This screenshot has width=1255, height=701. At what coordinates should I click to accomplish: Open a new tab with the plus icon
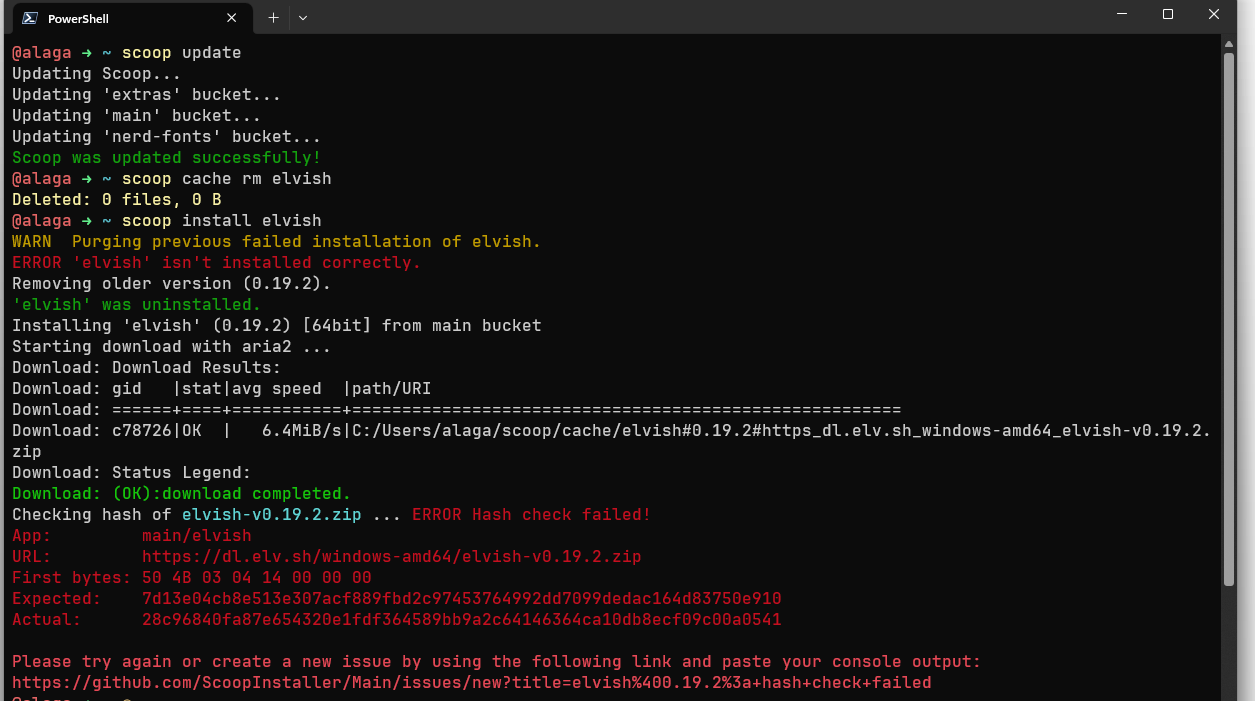[272, 17]
